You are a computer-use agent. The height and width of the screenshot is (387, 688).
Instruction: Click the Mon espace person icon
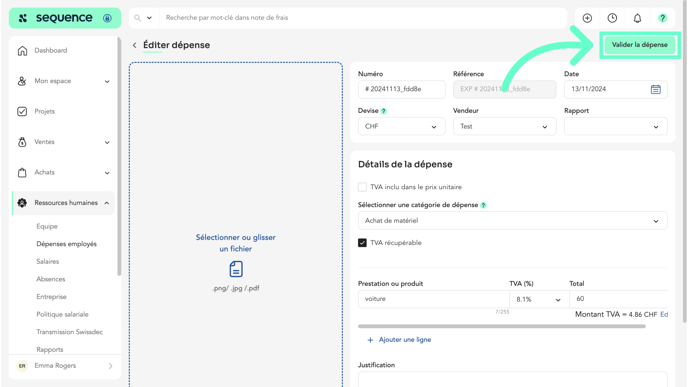click(x=22, y=81)
